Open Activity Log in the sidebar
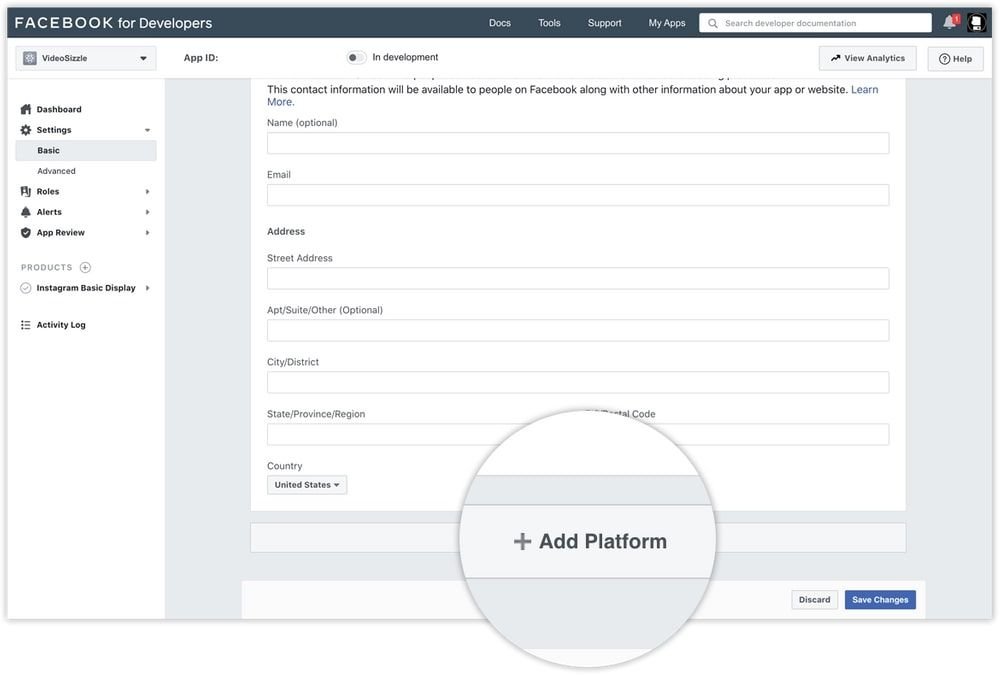Viewport: 1000px width, 675px height. click(61, 325)
